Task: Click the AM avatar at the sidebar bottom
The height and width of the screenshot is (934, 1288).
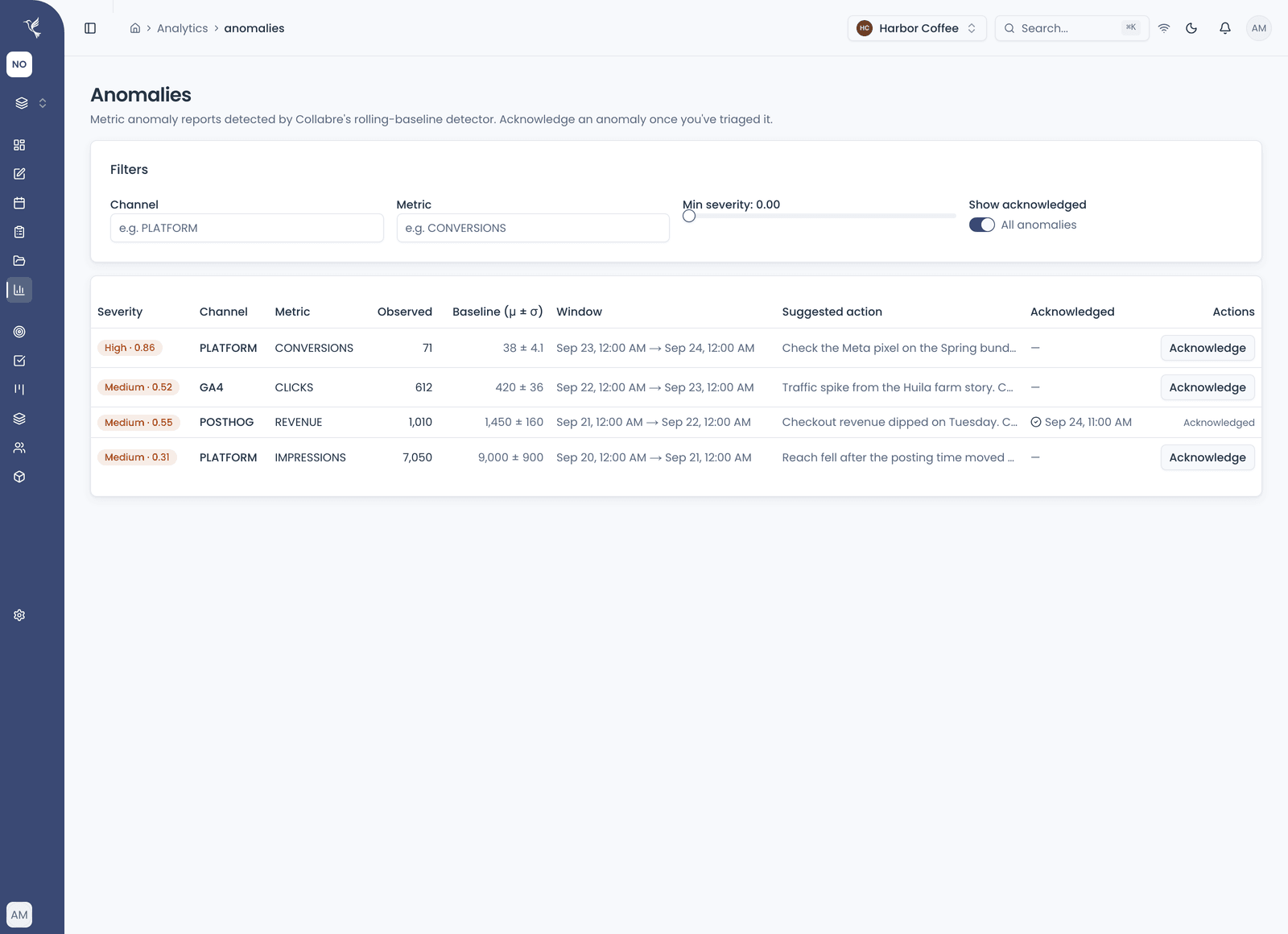Action: [x=19, y=915]
